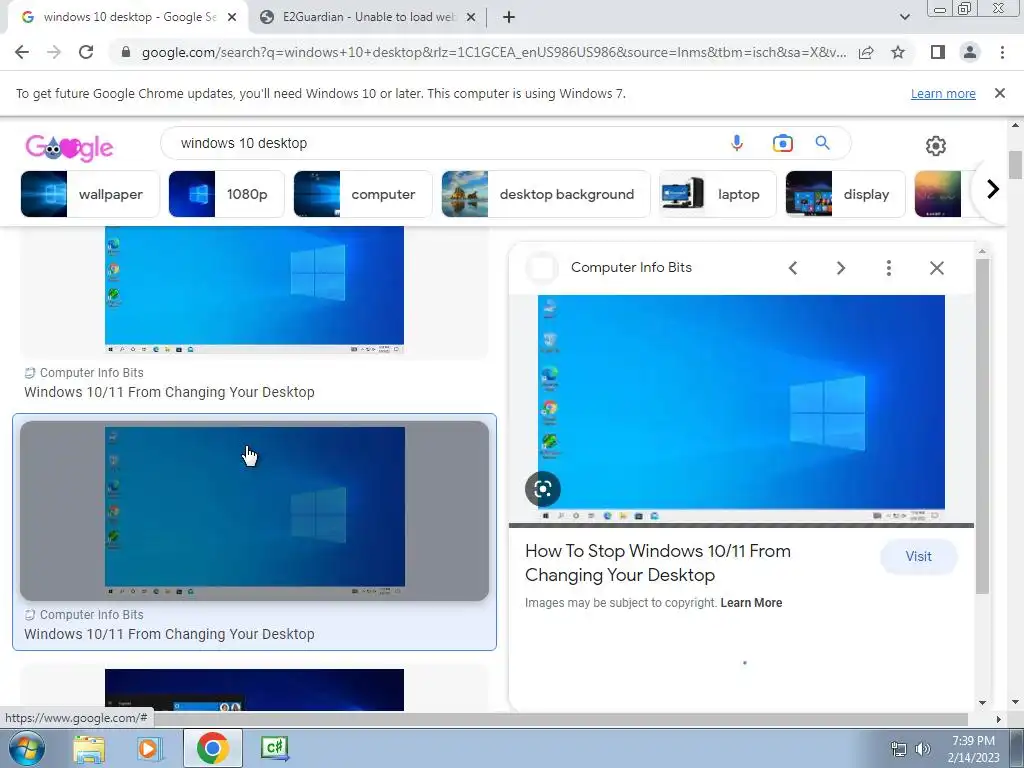
Task: Open copyright Learn More link
Action: coord(751,603)
